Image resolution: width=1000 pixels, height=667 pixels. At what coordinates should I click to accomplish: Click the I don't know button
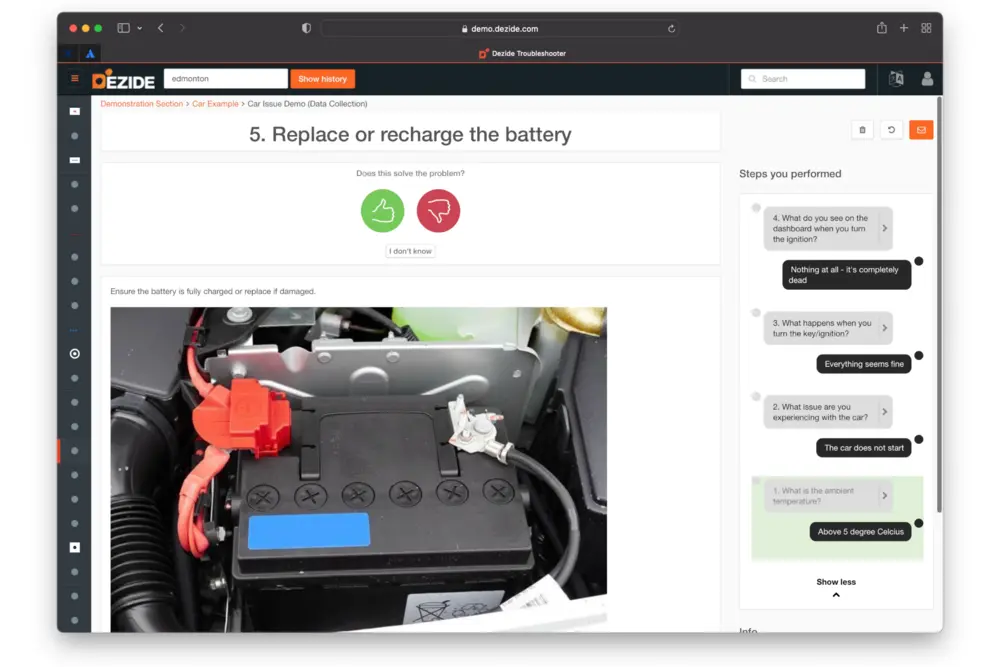(x=410, y=251)
